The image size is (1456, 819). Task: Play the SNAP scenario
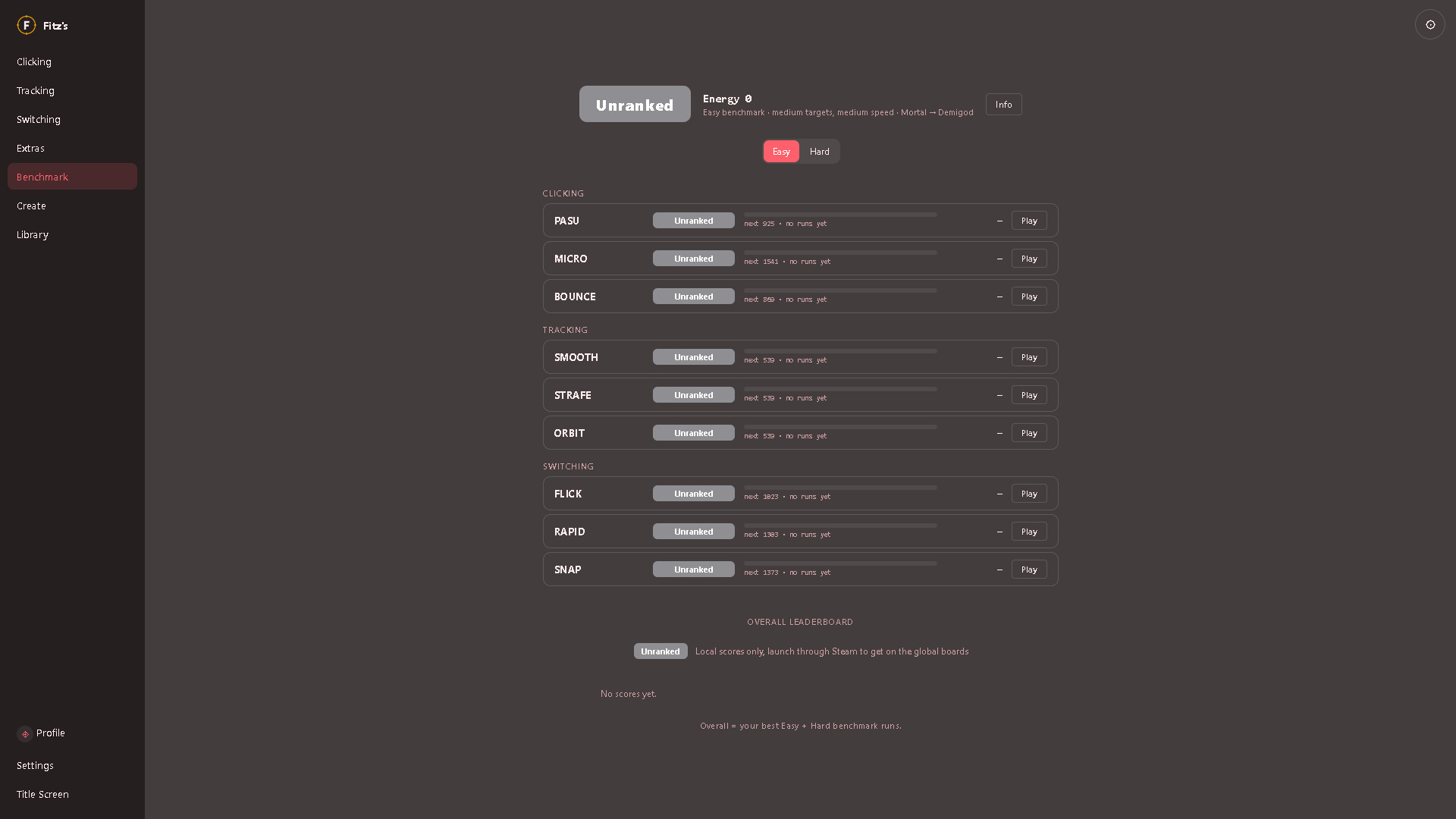pos(1029,570)
